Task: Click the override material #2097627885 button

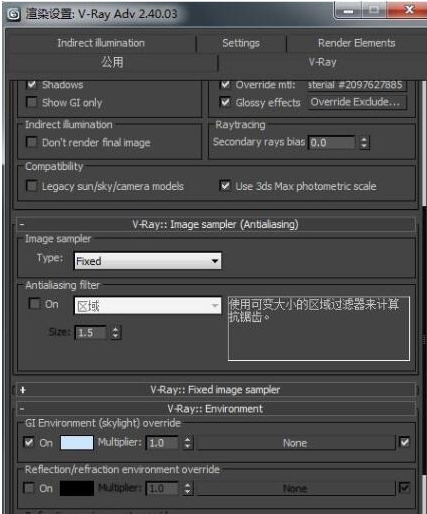Action: click(357, 85)
